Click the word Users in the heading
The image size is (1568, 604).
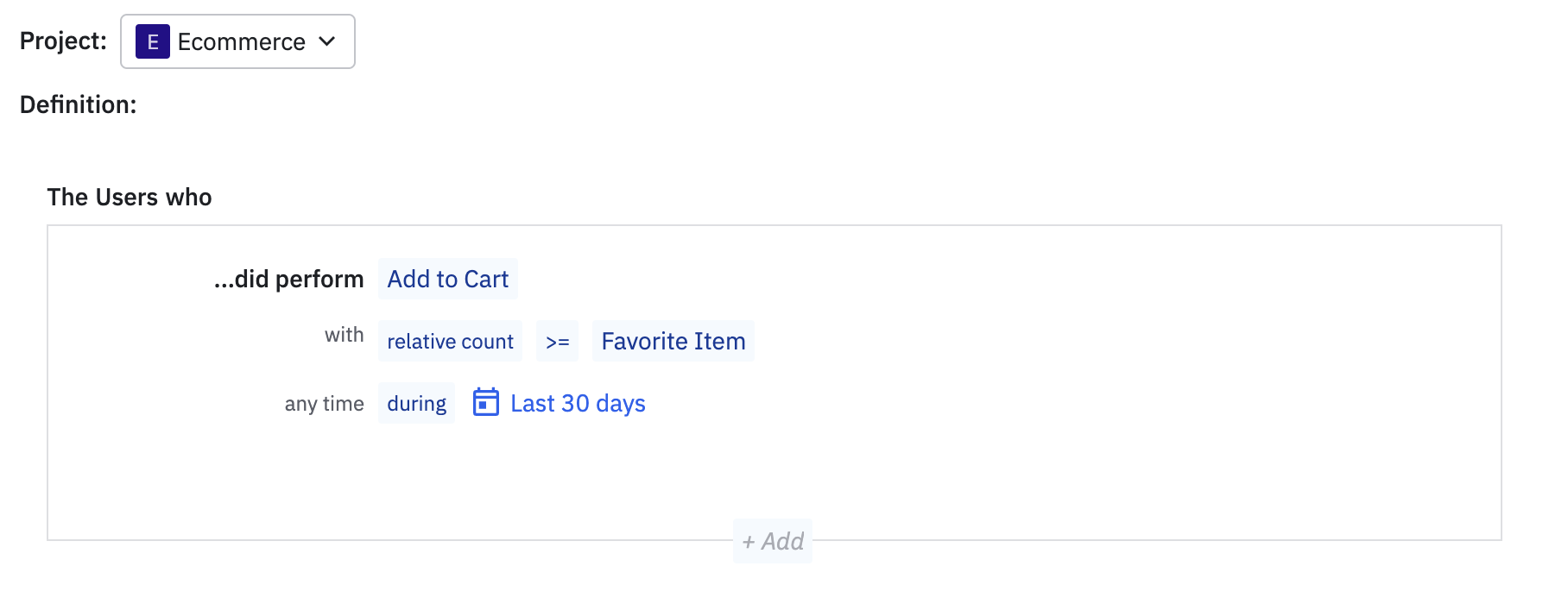pyautogui.click(x=126, y=197)
